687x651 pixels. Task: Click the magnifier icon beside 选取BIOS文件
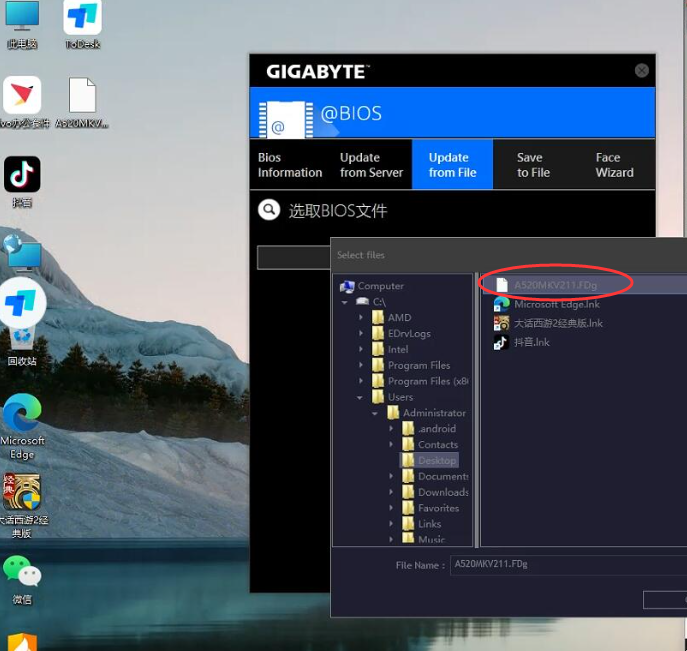click(x=268, y=210)
